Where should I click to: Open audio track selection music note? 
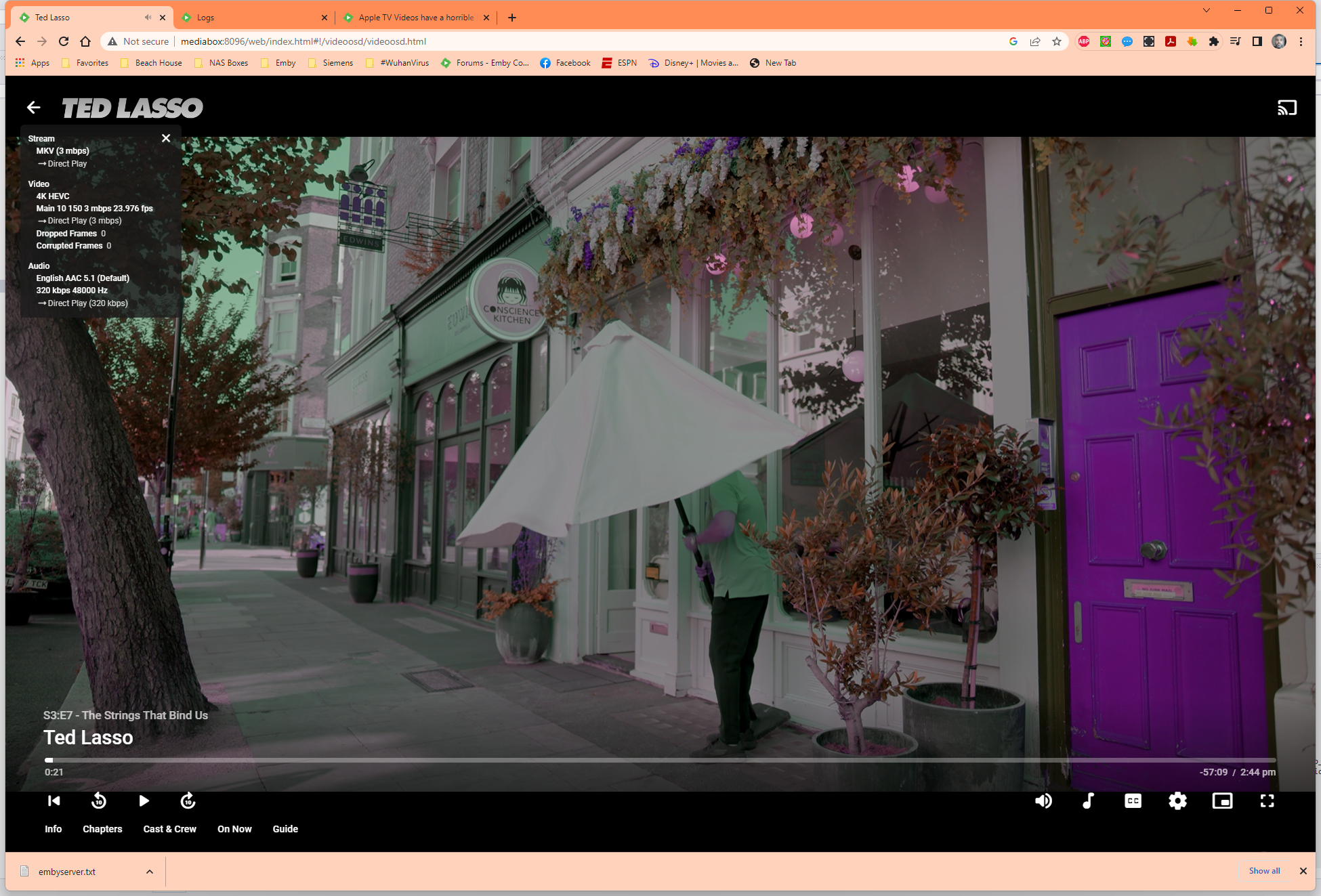click(1088, 801)
